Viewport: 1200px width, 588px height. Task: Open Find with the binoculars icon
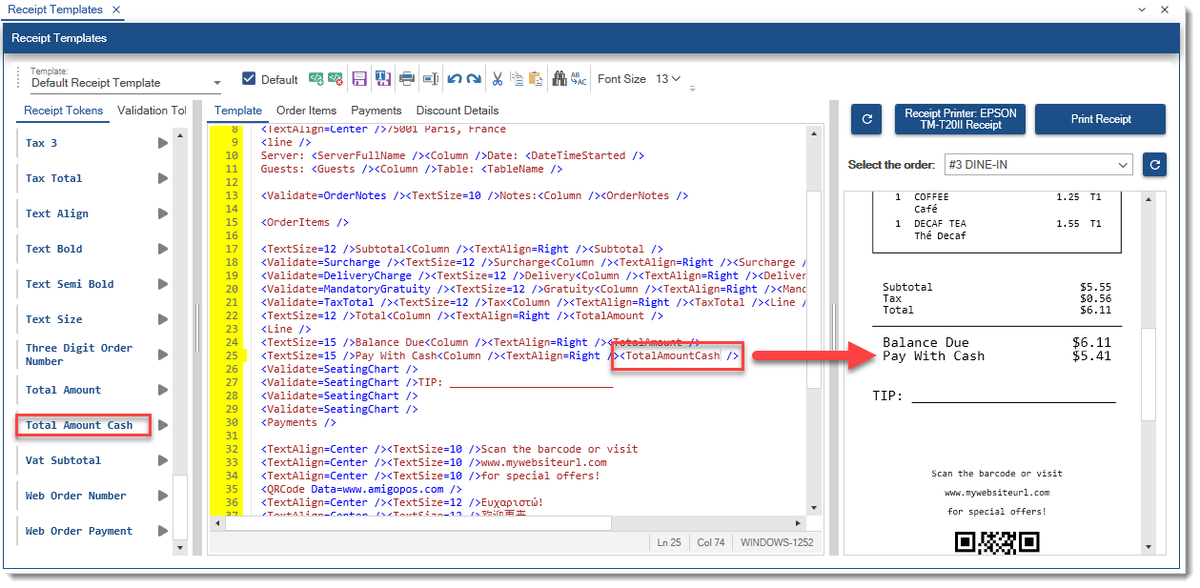(x=559, y=79)
